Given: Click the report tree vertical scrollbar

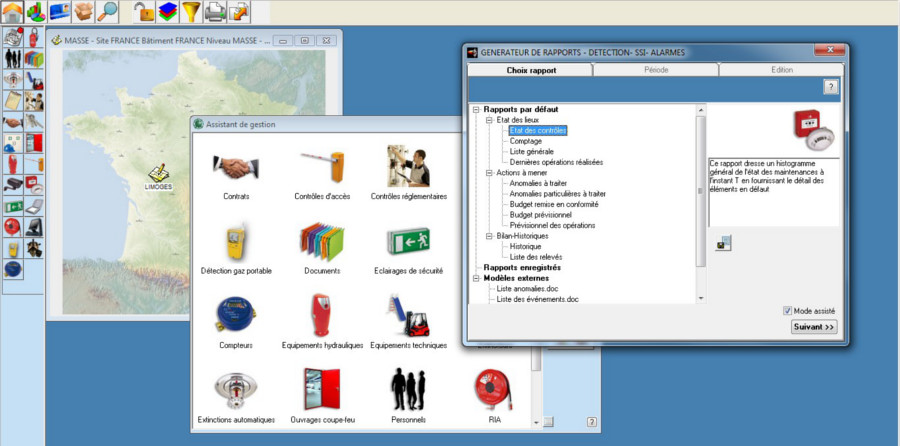Looking at the screenshot, I should (701, 191).
